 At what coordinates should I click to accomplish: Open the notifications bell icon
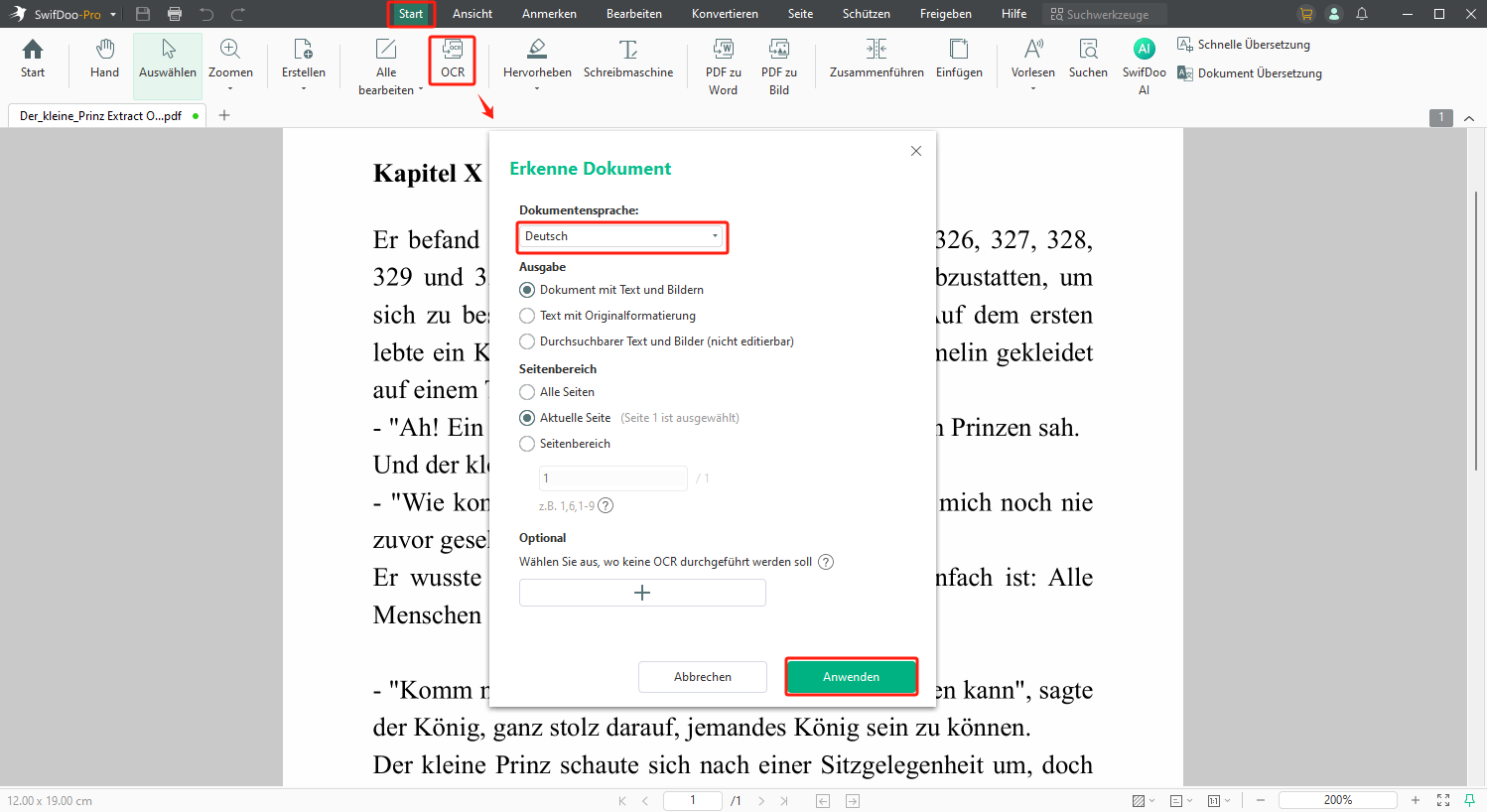[1362, 14]
